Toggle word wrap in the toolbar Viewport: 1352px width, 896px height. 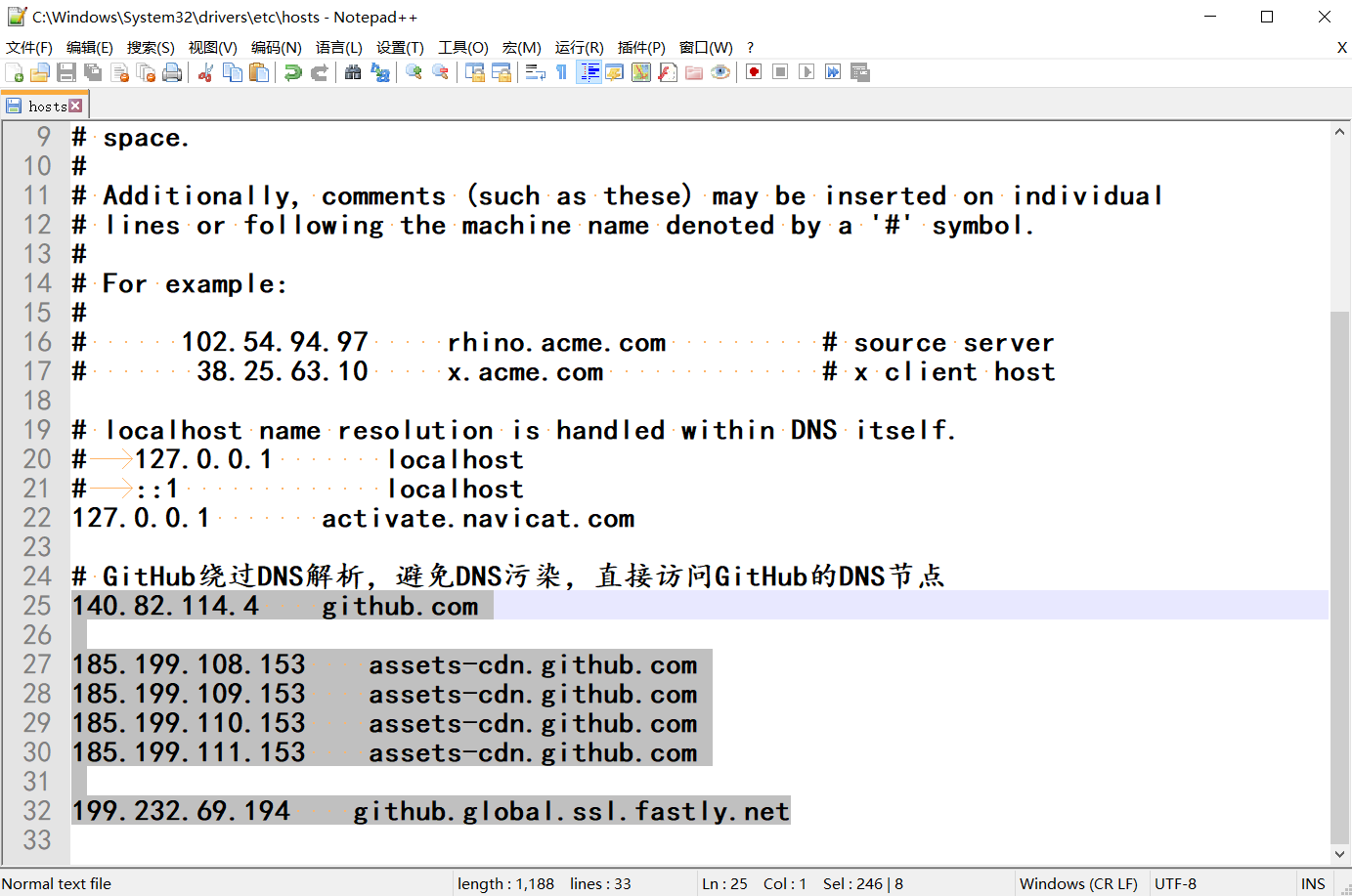click(x=535, y=72)
